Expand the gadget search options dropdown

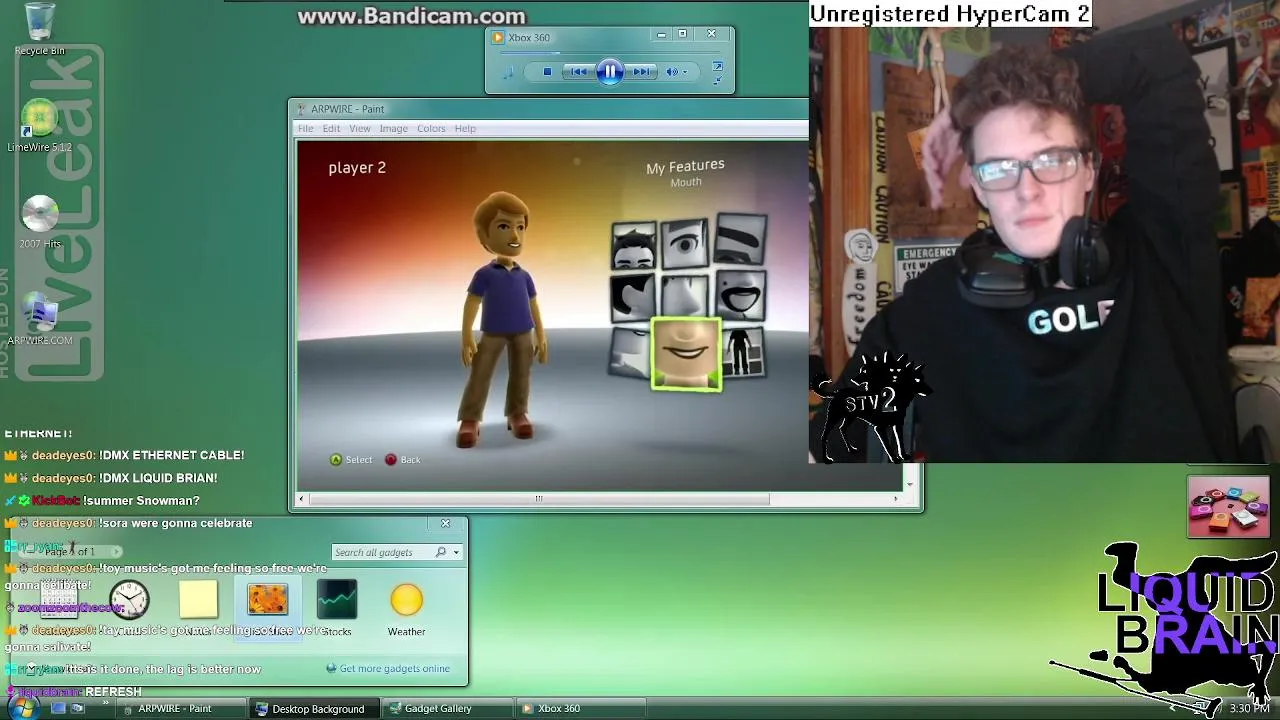click(456, 552)
